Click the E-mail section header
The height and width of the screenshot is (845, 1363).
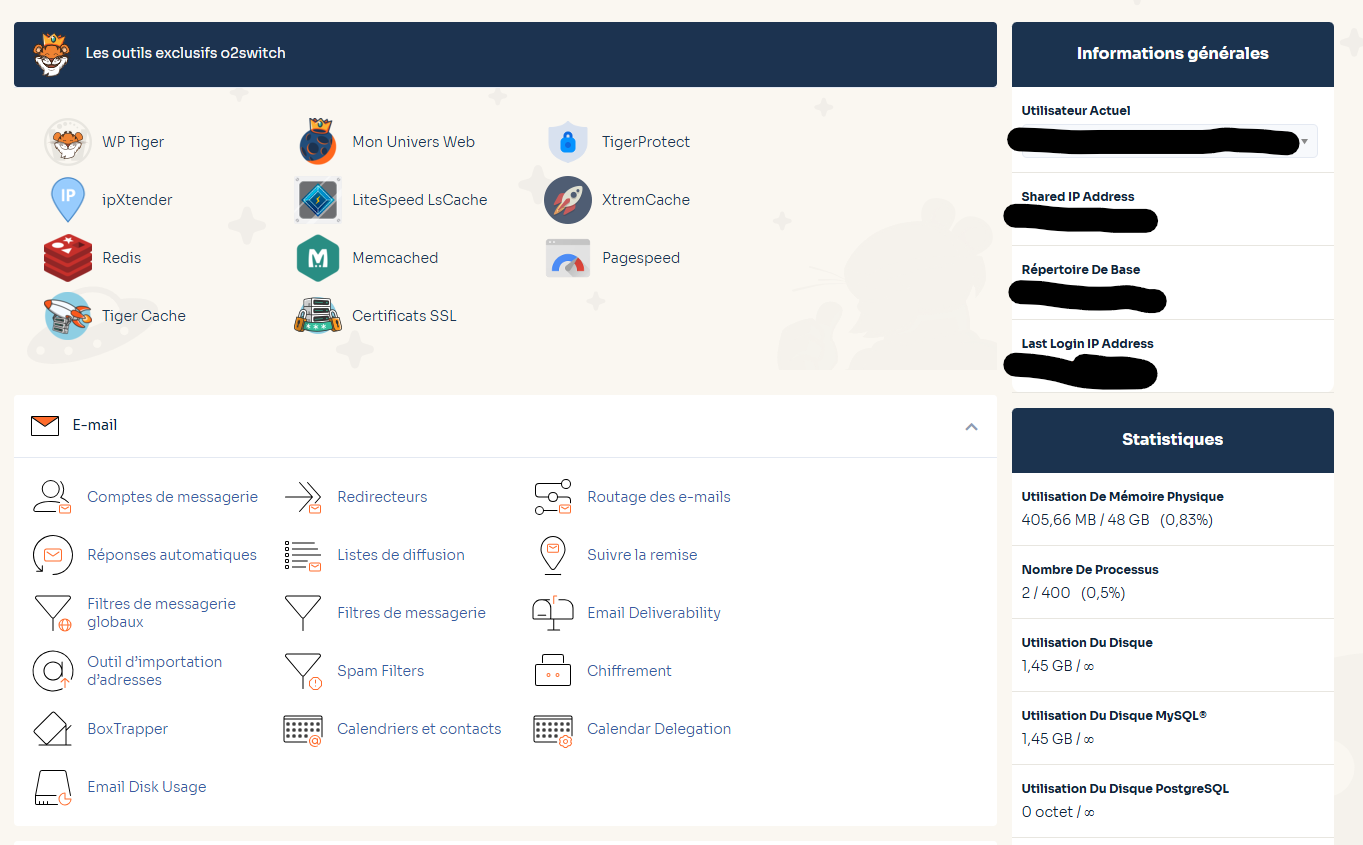pos(95,426)
